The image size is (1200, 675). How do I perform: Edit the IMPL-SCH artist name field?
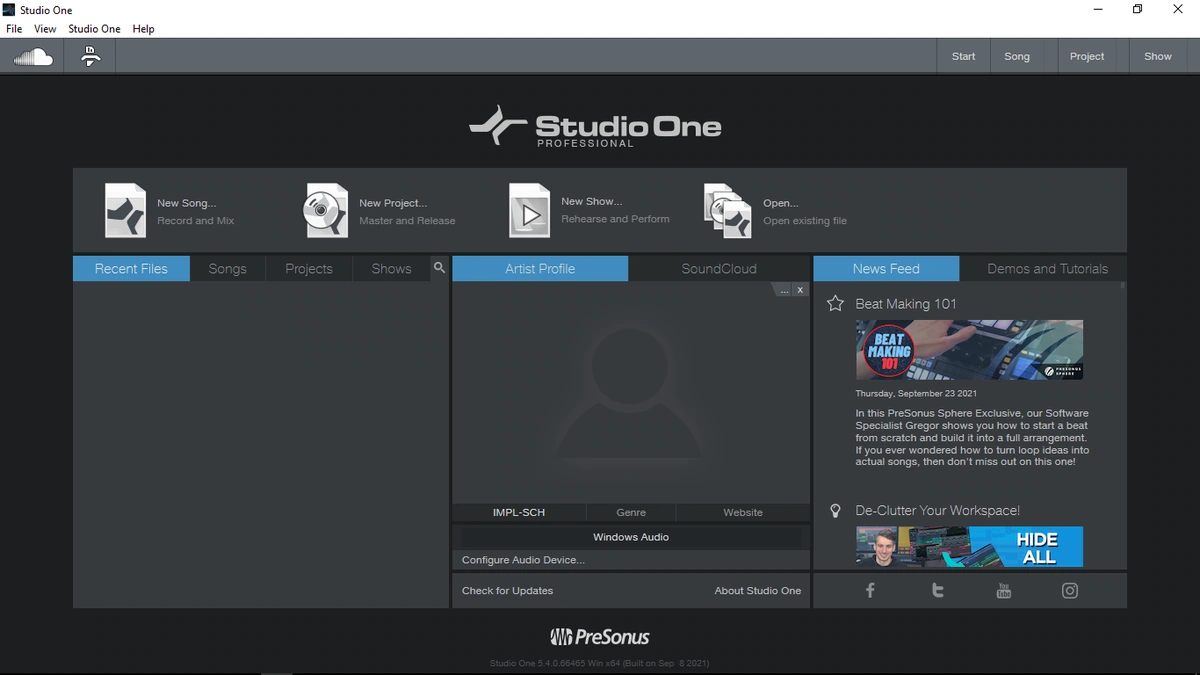click(x=519, y=512)
